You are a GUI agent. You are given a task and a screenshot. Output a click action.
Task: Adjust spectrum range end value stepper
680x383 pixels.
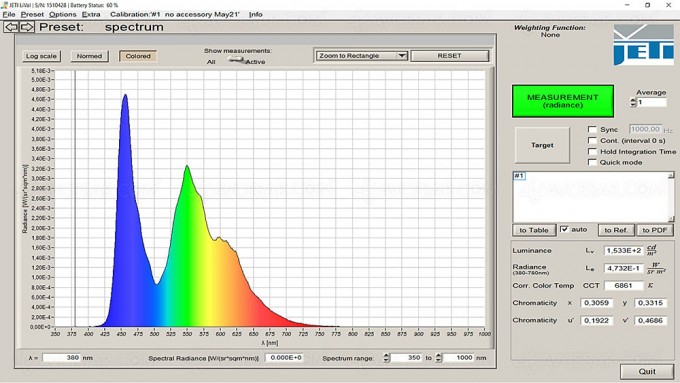pos(438,358)
